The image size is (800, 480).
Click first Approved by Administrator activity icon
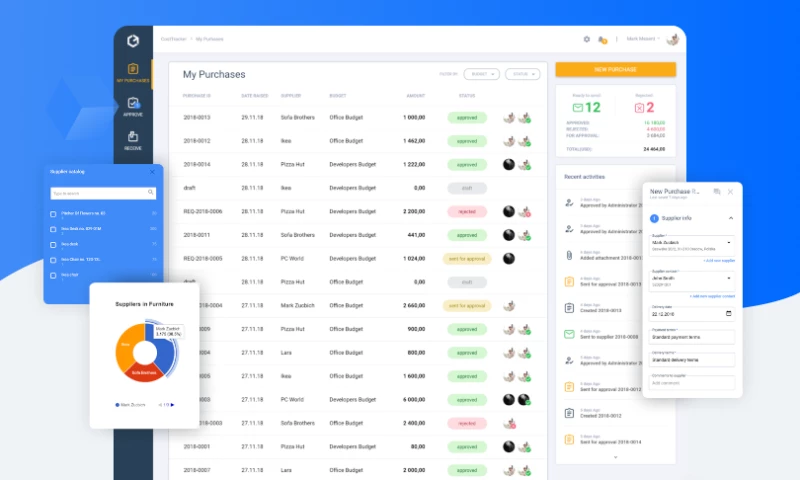pyautogui.click(x=569, y=203)
